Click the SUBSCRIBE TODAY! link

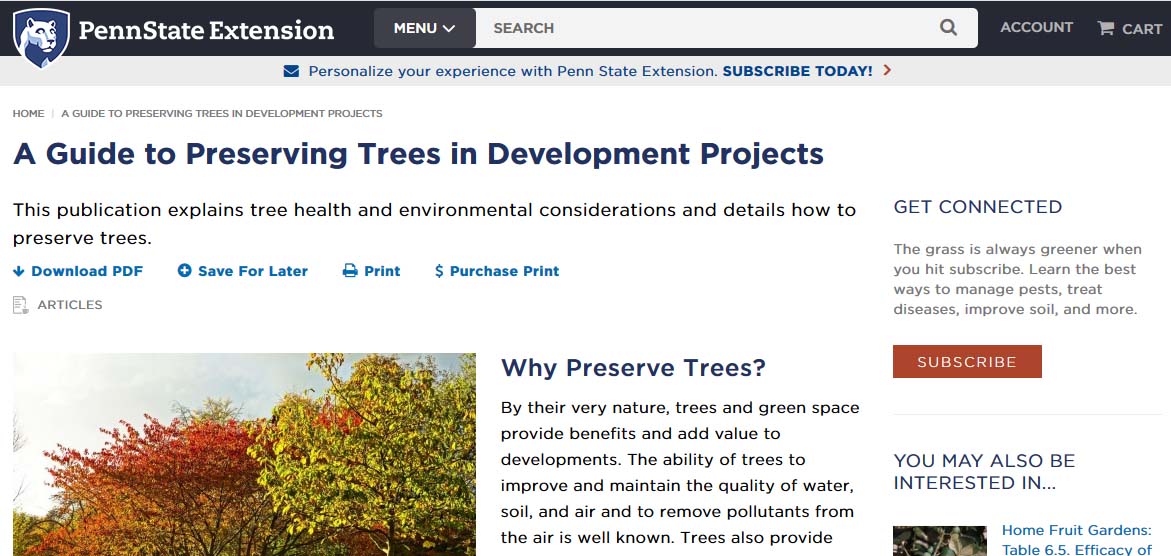pyautogui.click(x=797, y=71)
